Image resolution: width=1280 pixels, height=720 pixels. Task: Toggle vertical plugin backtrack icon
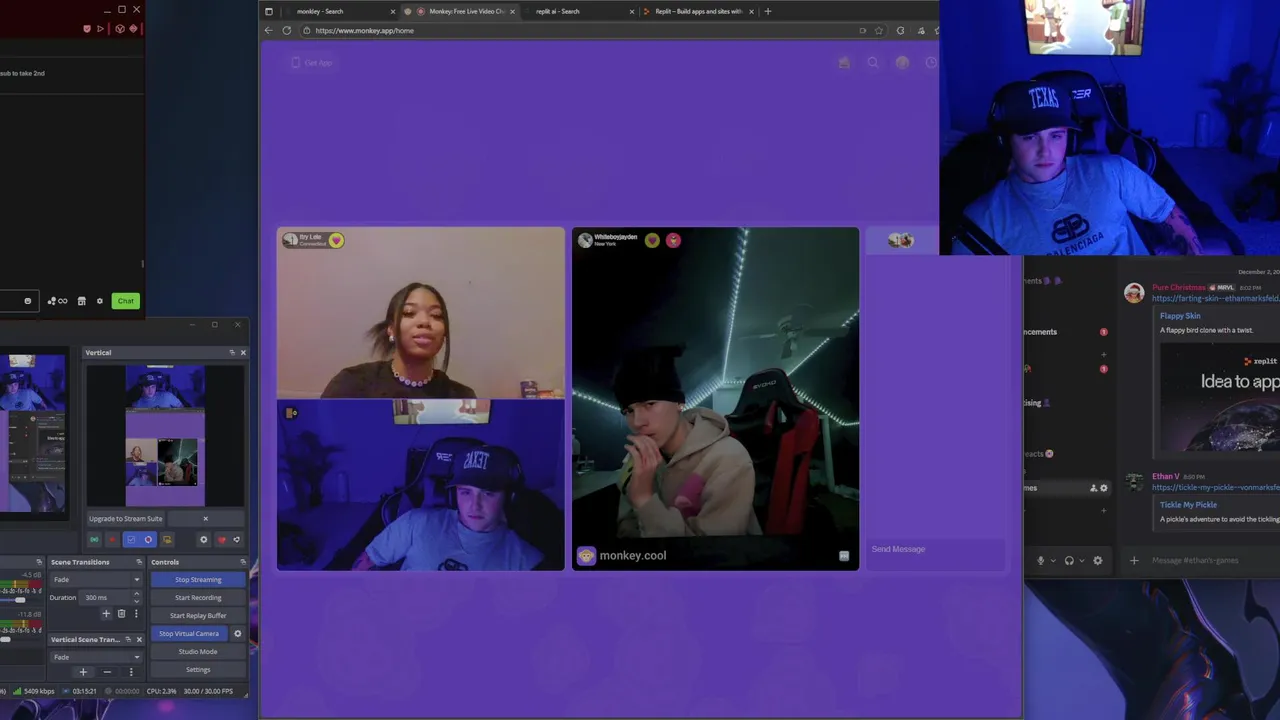click(167, 540)
